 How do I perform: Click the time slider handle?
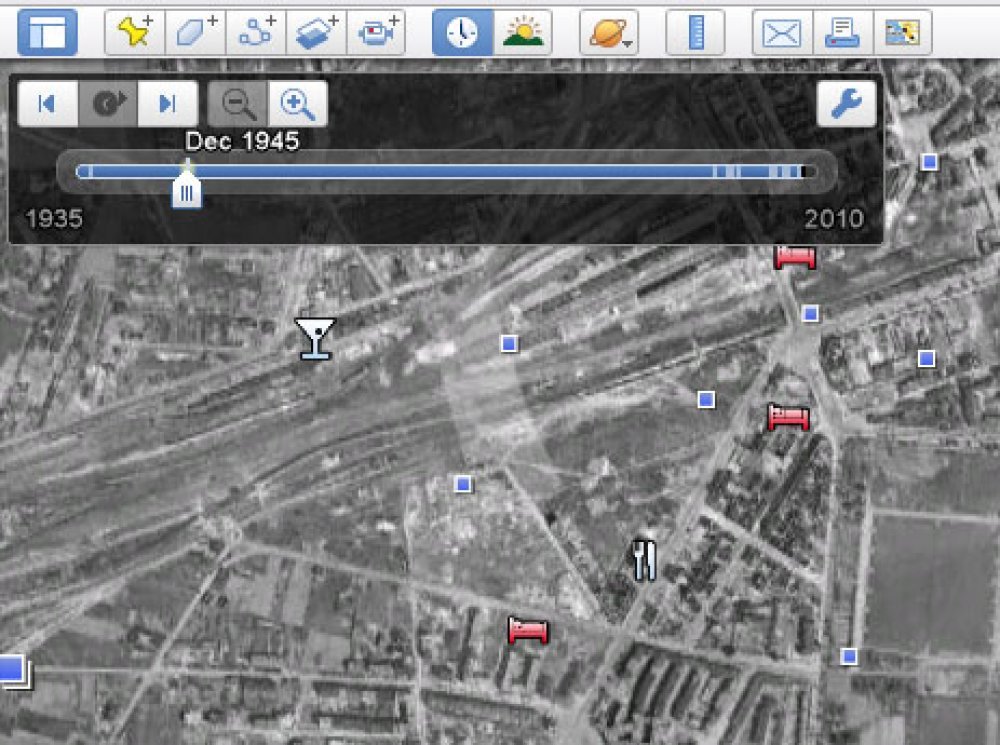coord(187,191)
